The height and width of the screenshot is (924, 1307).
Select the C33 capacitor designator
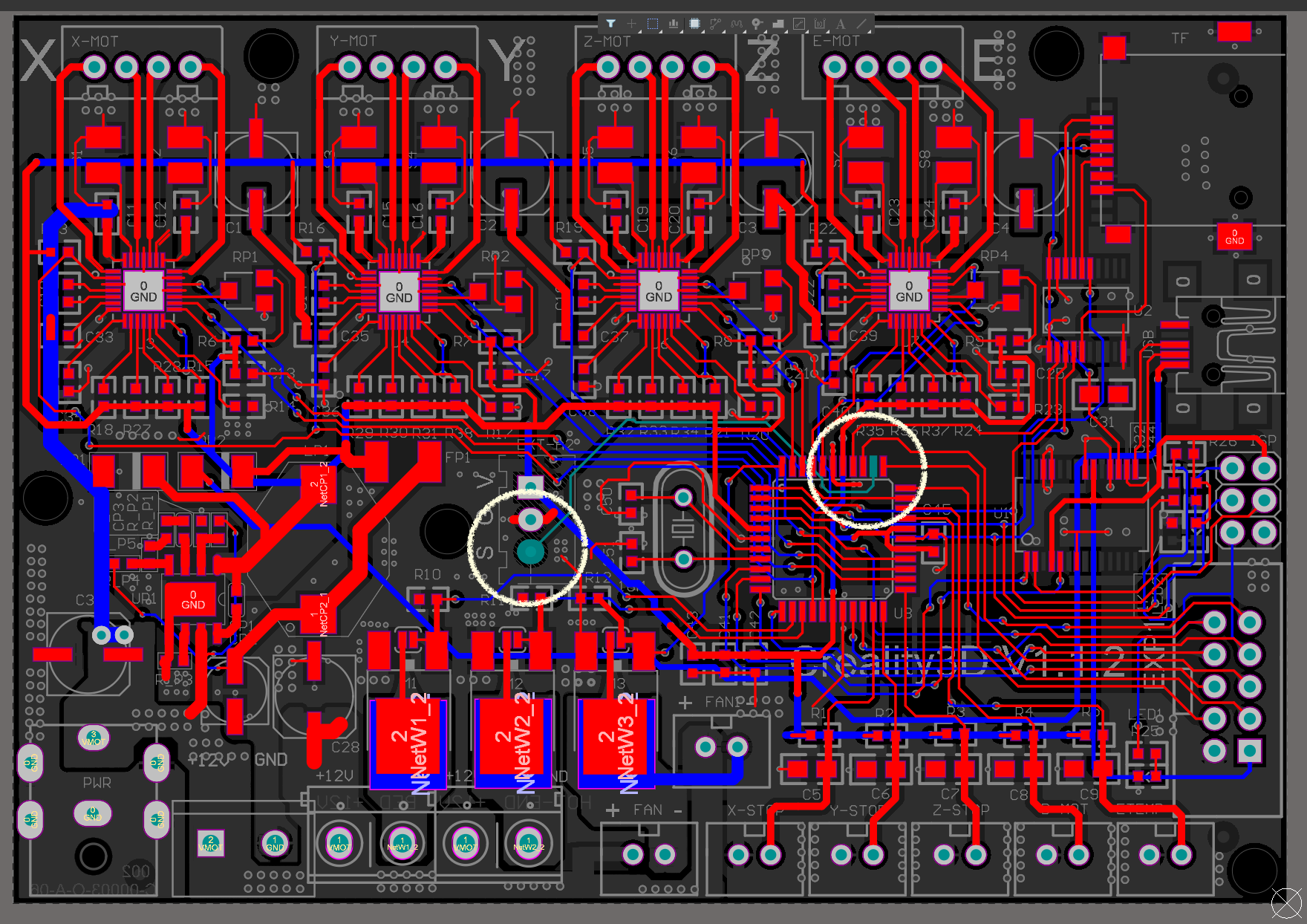click(x=100, y=337)
